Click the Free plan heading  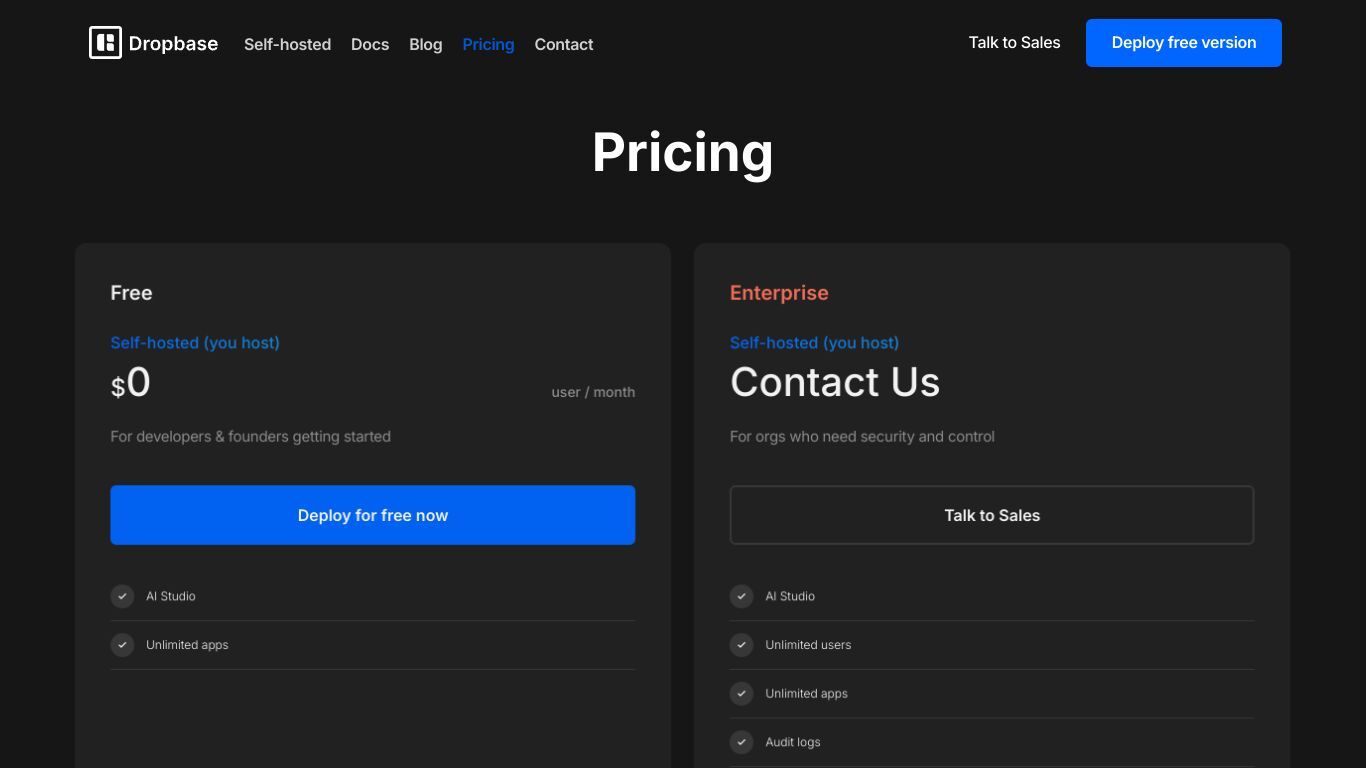pos(131,293)
